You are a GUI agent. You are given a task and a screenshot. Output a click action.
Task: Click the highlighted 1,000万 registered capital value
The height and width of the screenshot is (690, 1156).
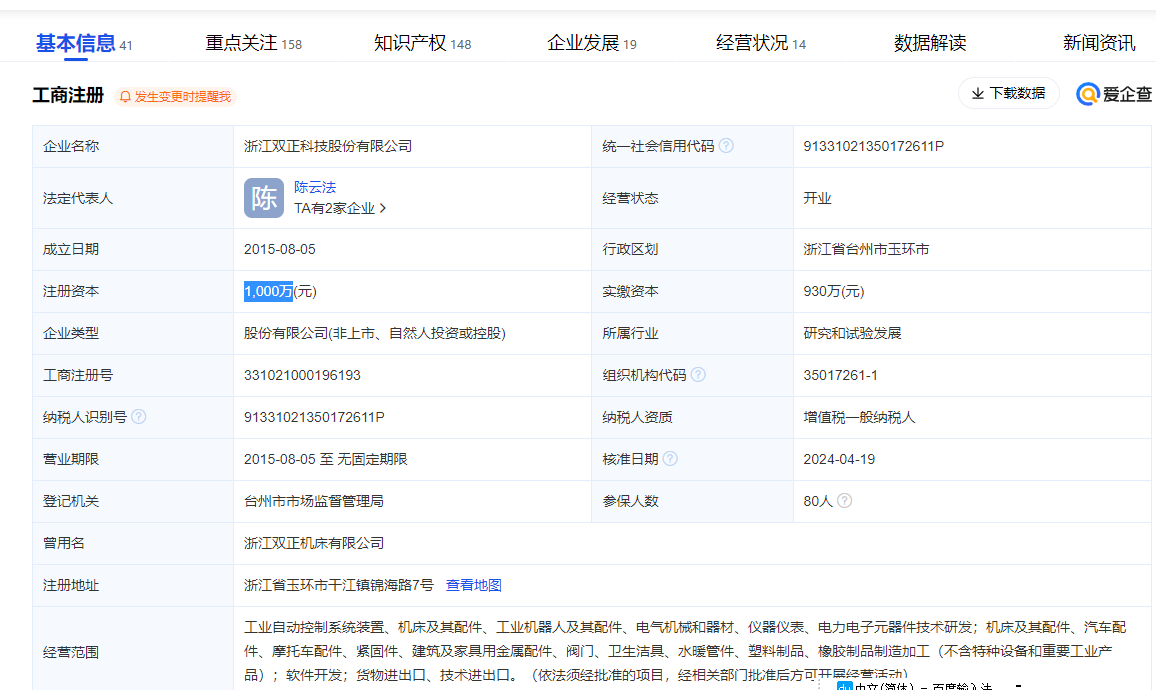click(268, 291)
